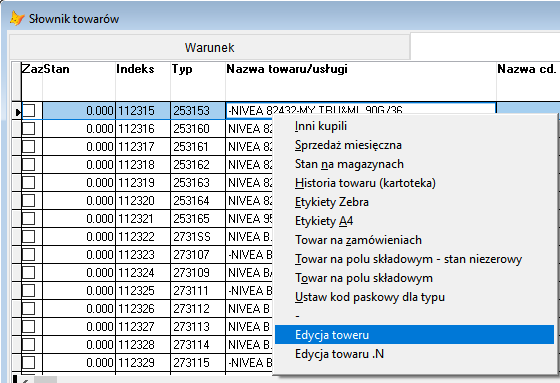Tick the checkbox in row 112319
The width and height of the screenshot is (560, 383).
pos(29,182)
